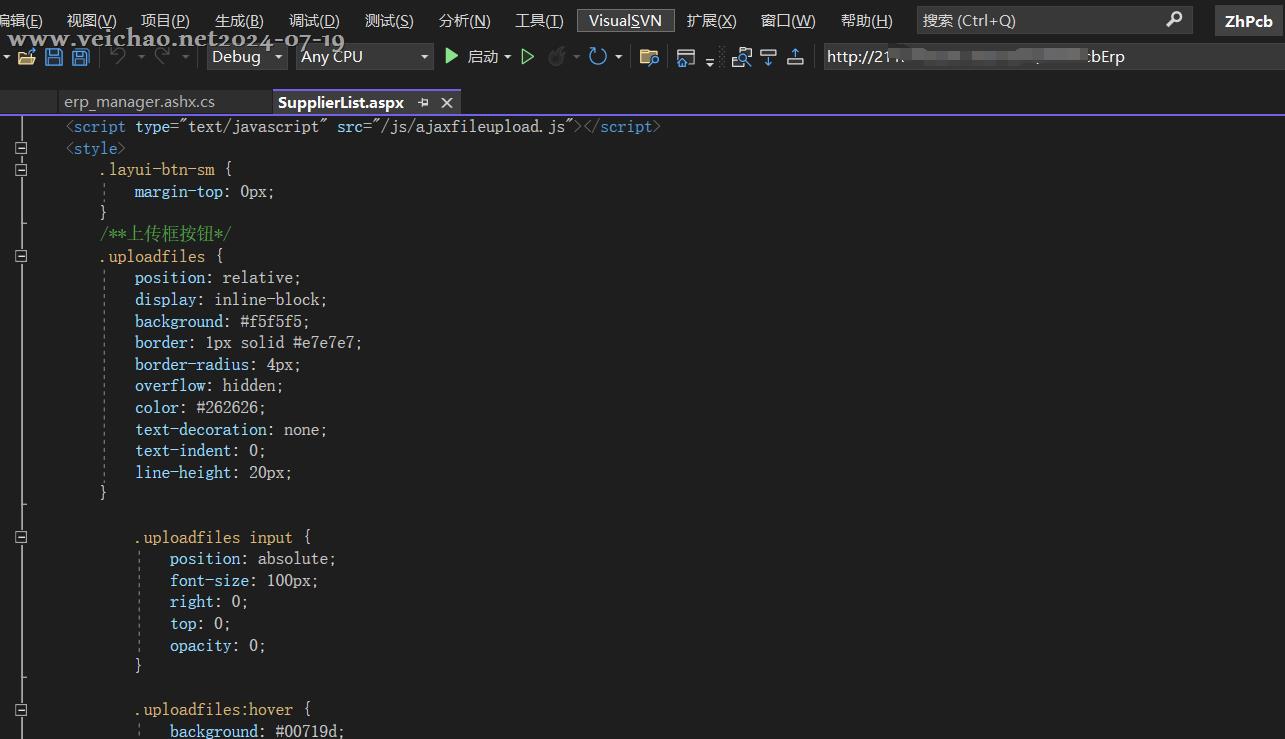Click the Save All icon
Screen dimensions: 1285x739
tap(81, 57)
